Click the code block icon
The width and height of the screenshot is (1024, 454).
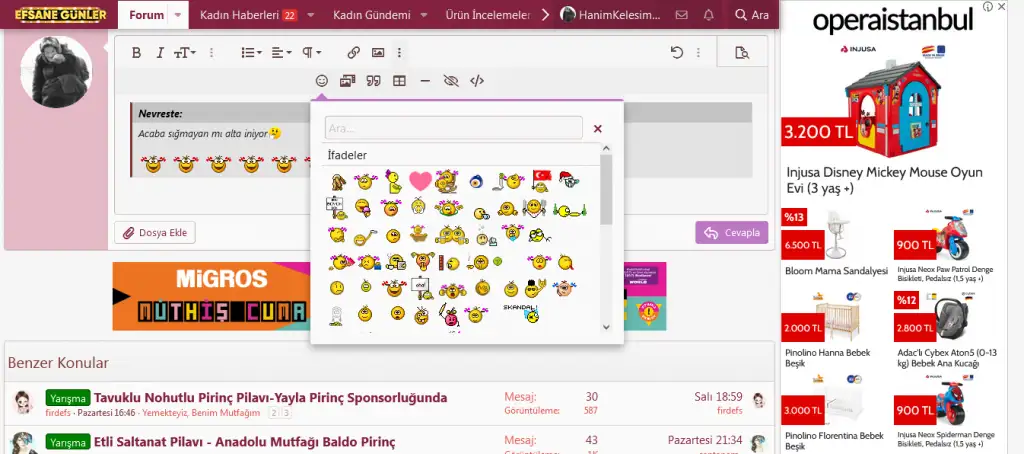click(x=477, y=81)
